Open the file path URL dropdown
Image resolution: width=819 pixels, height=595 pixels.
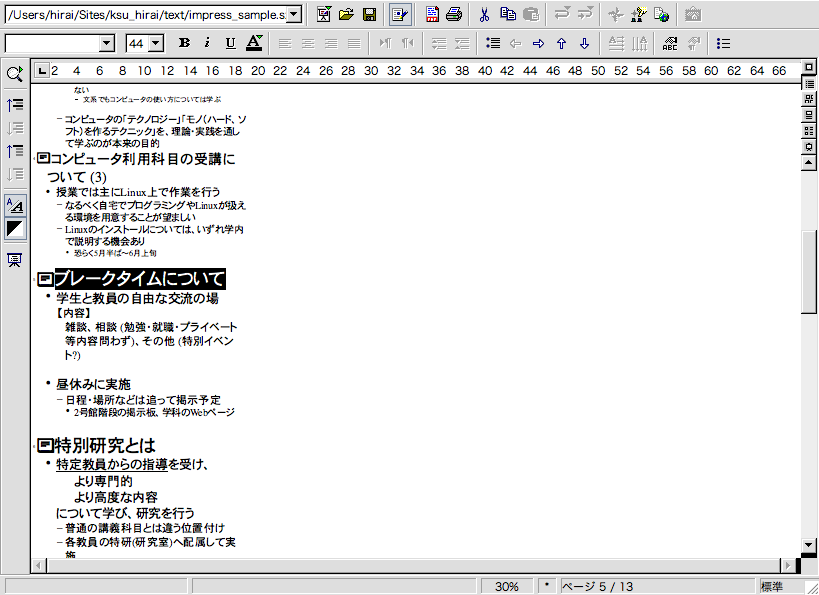pos(294,14)
